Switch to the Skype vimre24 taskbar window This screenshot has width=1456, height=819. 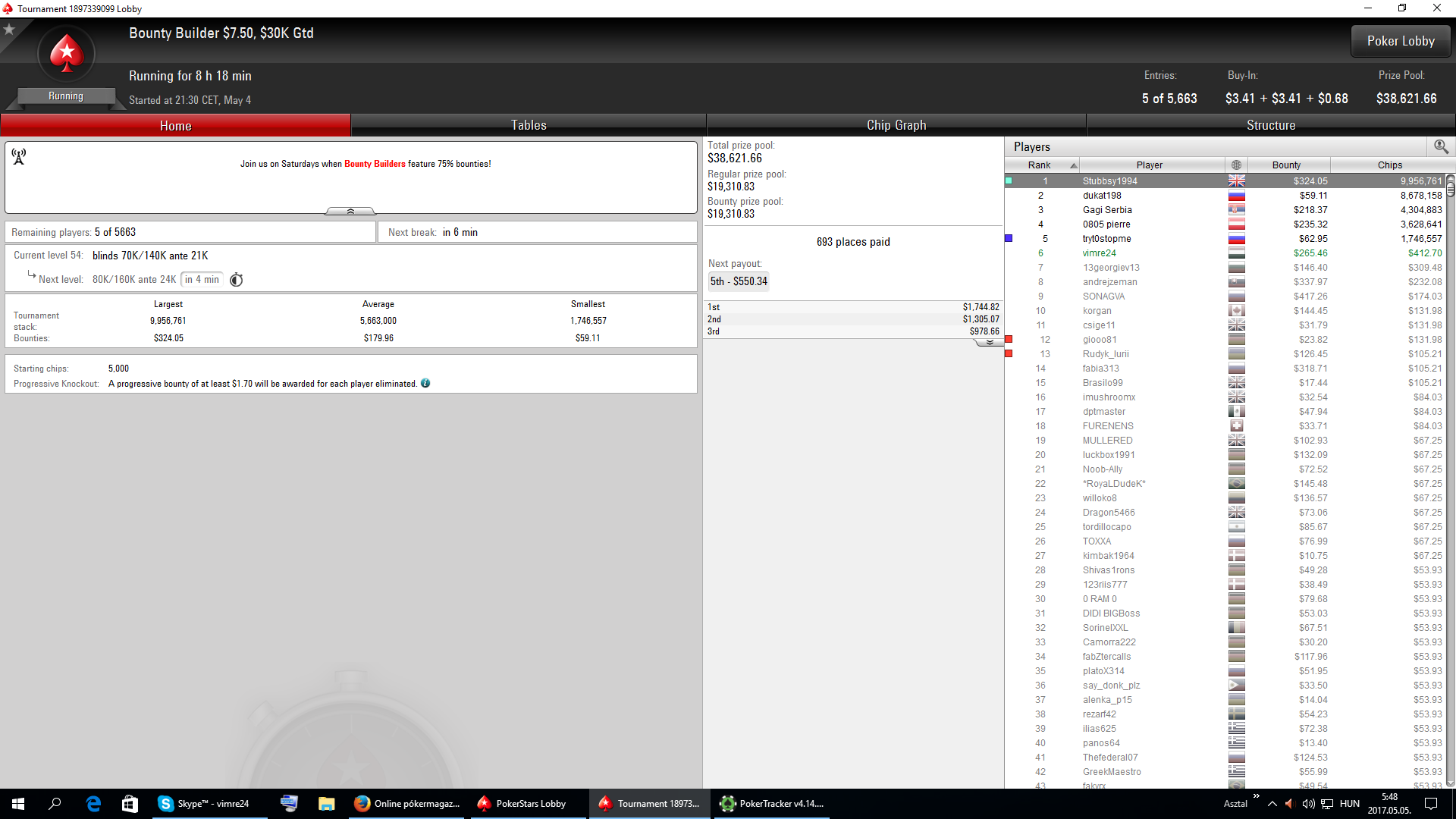209,804
